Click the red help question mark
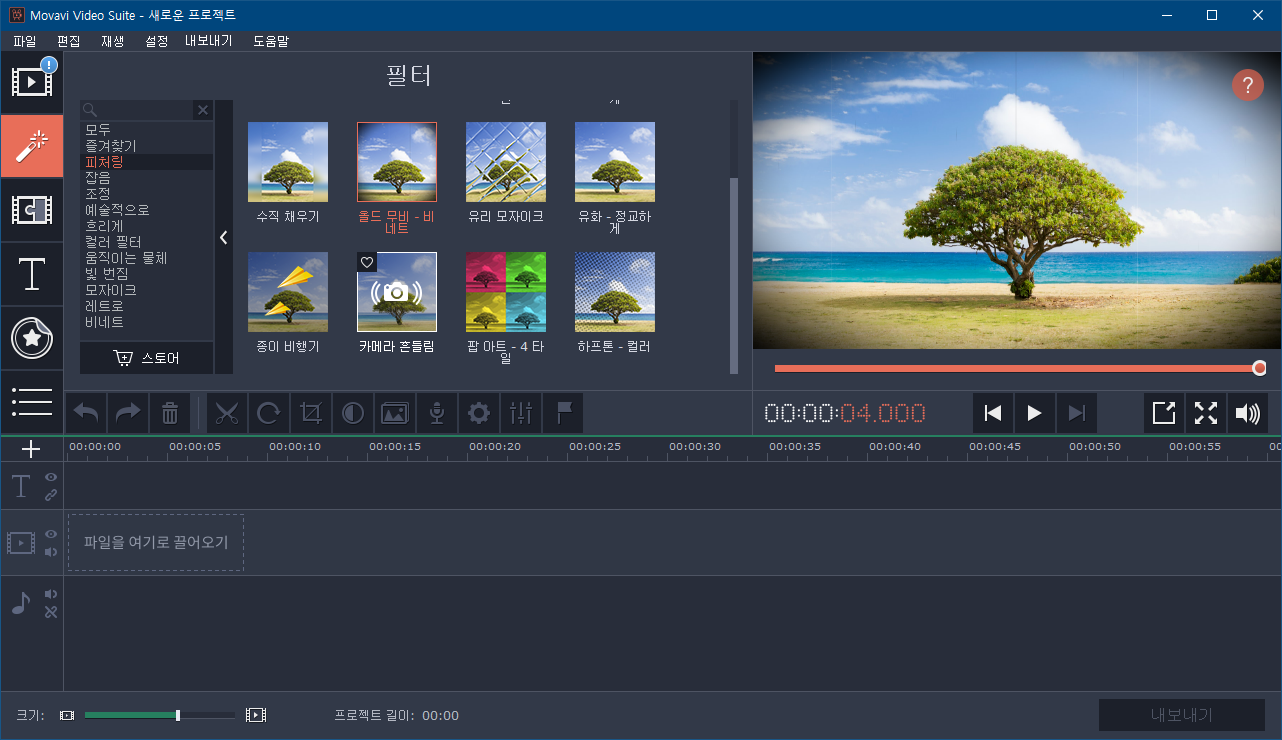Image resolution: width=1282 pixels, height=740 pixels. [1247, 85]
